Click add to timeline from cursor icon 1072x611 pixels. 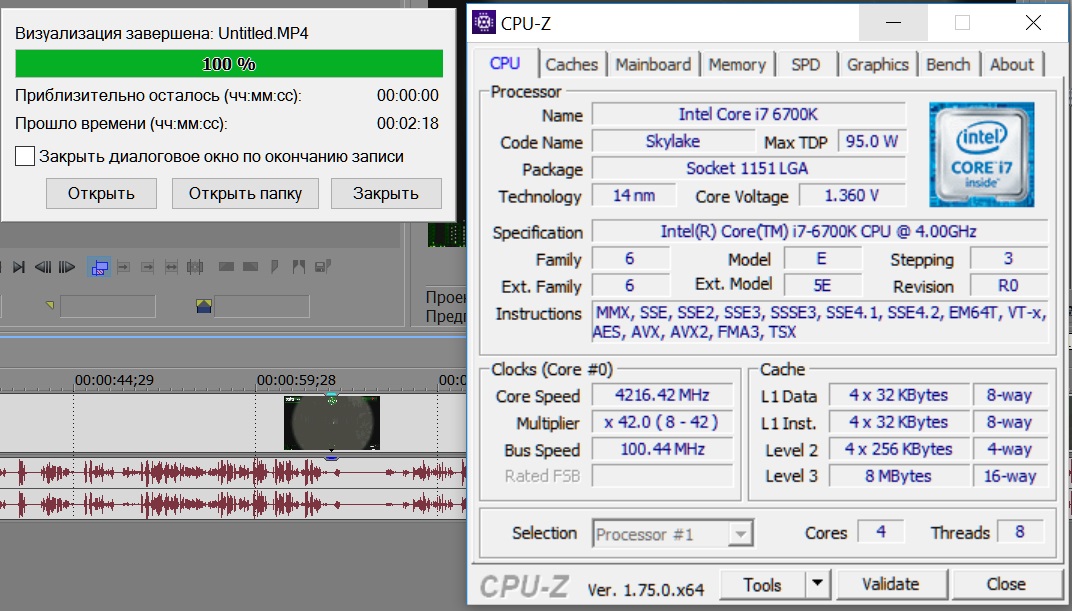pyautogui.click(x=124, y=267)
